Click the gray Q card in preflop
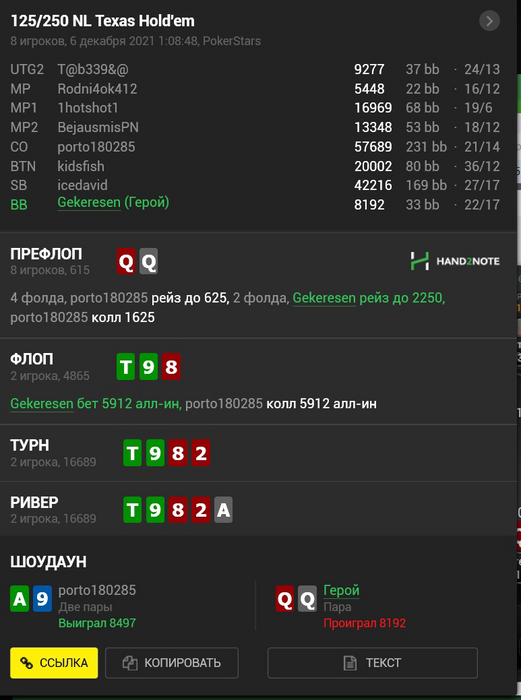 149,261
